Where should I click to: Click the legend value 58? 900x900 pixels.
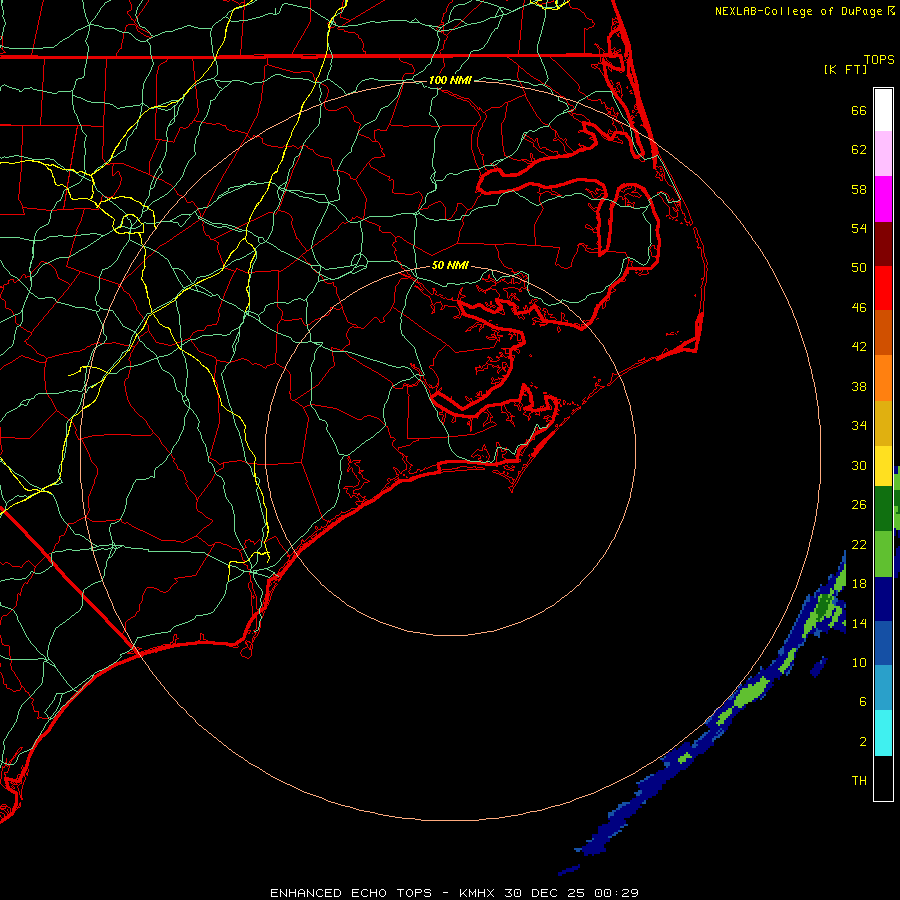pyautogui.click(x=859, y=189)
